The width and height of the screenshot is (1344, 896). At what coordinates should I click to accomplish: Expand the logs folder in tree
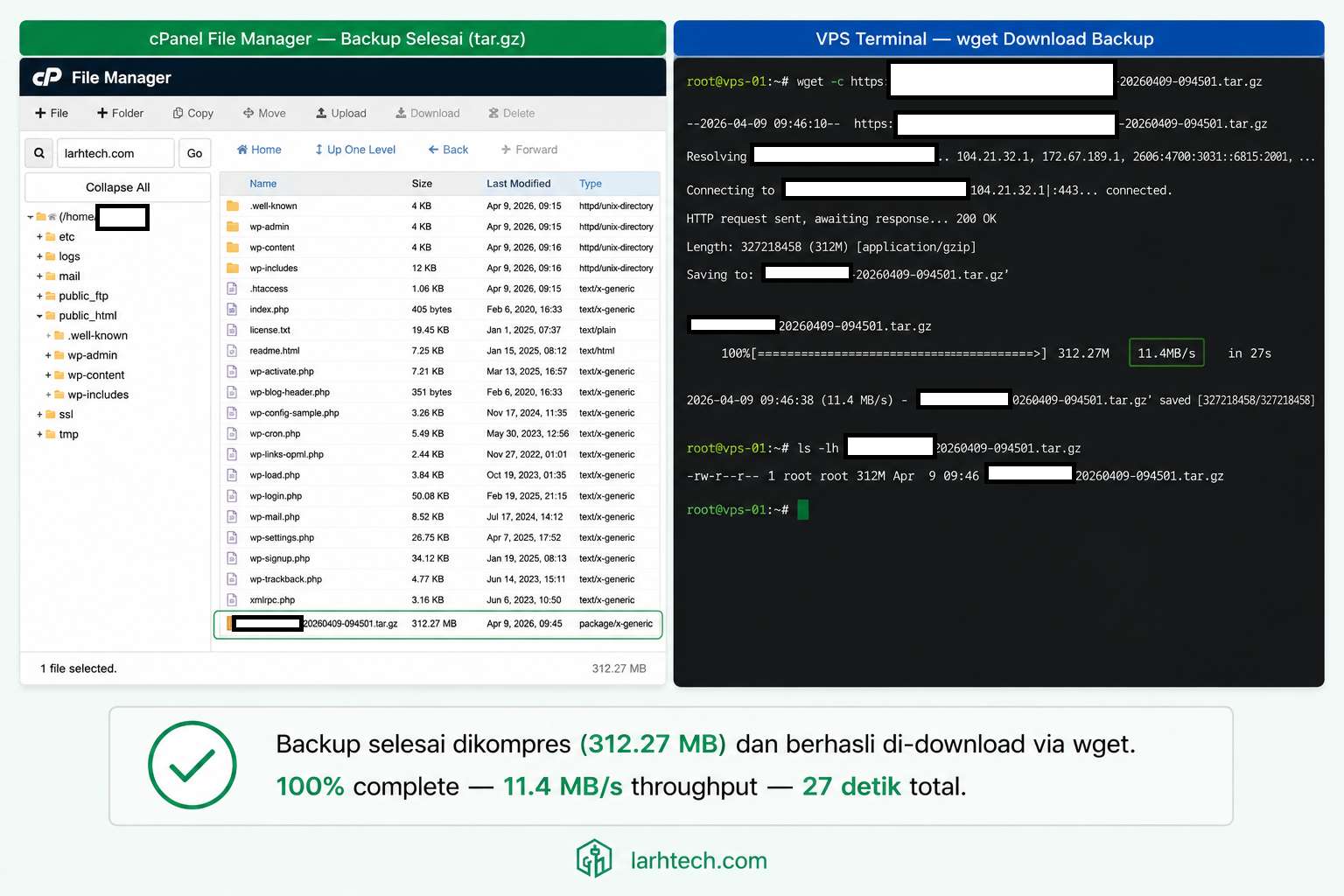tap(39, 256)
